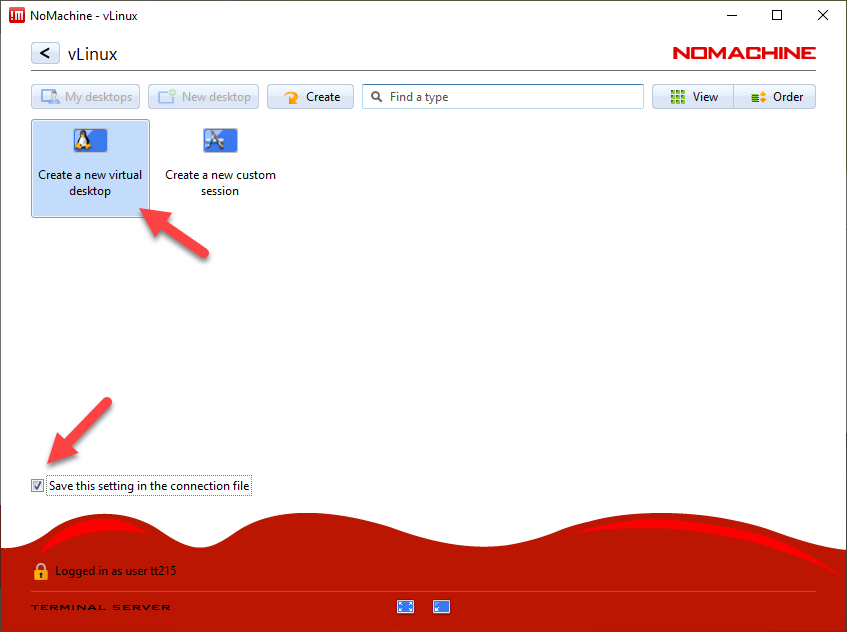Open My desktops list
Image resolution: width=847 pixels, height=632 pixels.
[85, 97]
